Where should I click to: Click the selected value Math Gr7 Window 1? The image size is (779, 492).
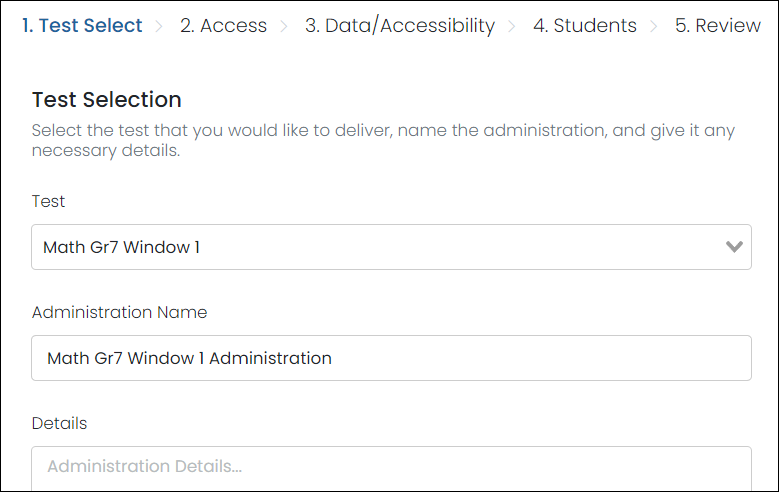[122, 246]
